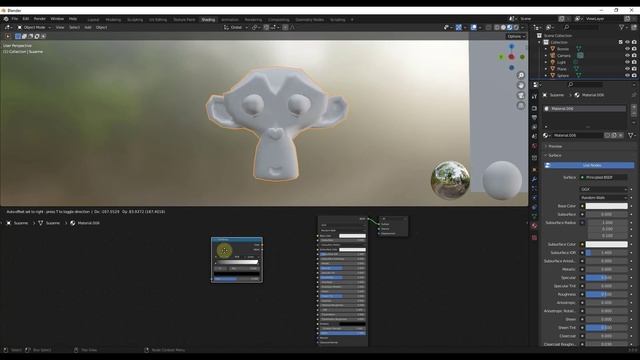The width and height of the screenshot is (640, 360).
Task: Click red X axis on navigation gizmo
Action: (x=511, y=57)
